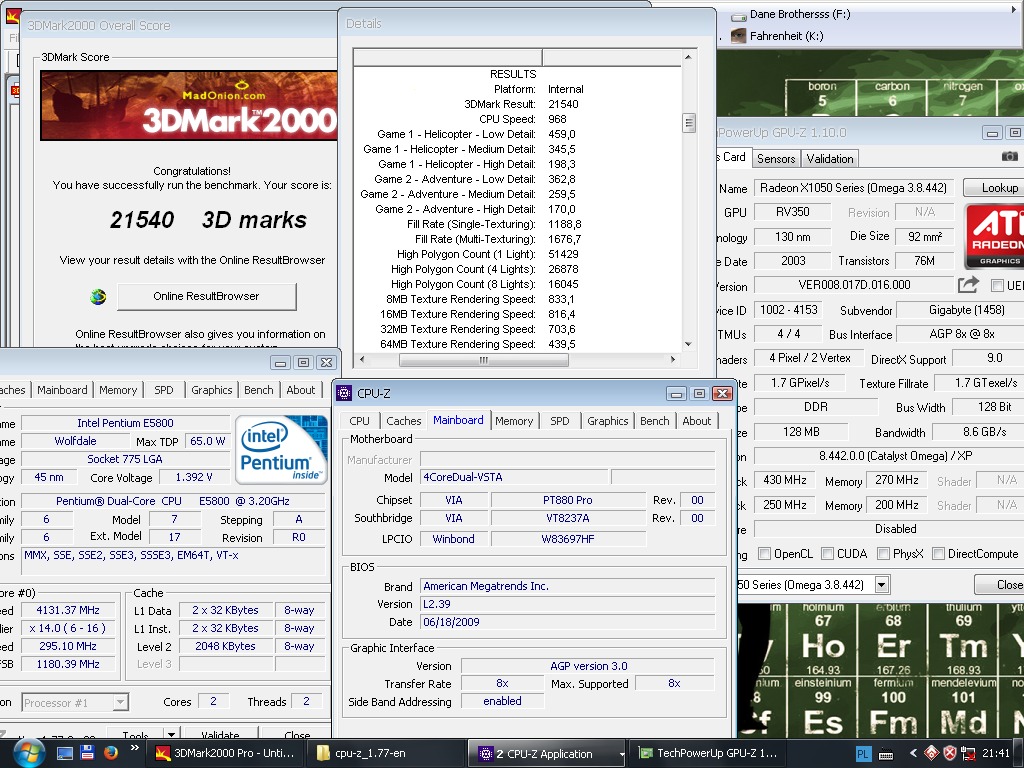The width and height of the screenshot is (1024, 768).
Task: Switch to CPU-Z Application taskbar group
Action: click(547, 753)
